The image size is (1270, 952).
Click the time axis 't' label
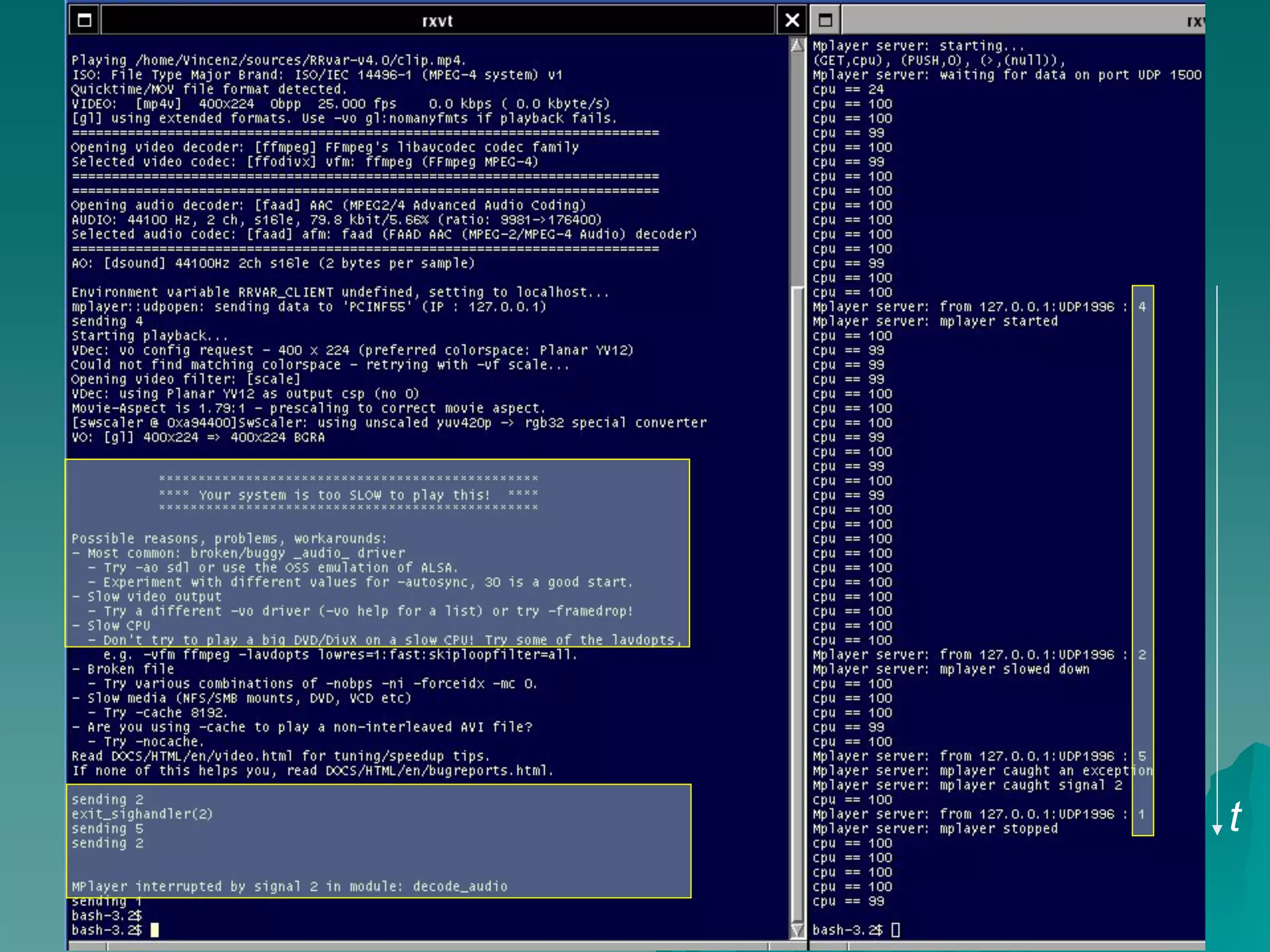click(x=1235, y=817)
